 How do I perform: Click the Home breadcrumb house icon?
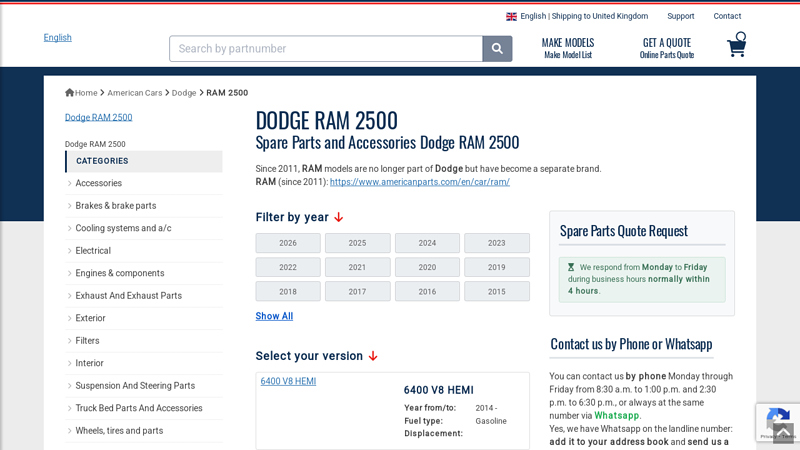click(69, 92)
